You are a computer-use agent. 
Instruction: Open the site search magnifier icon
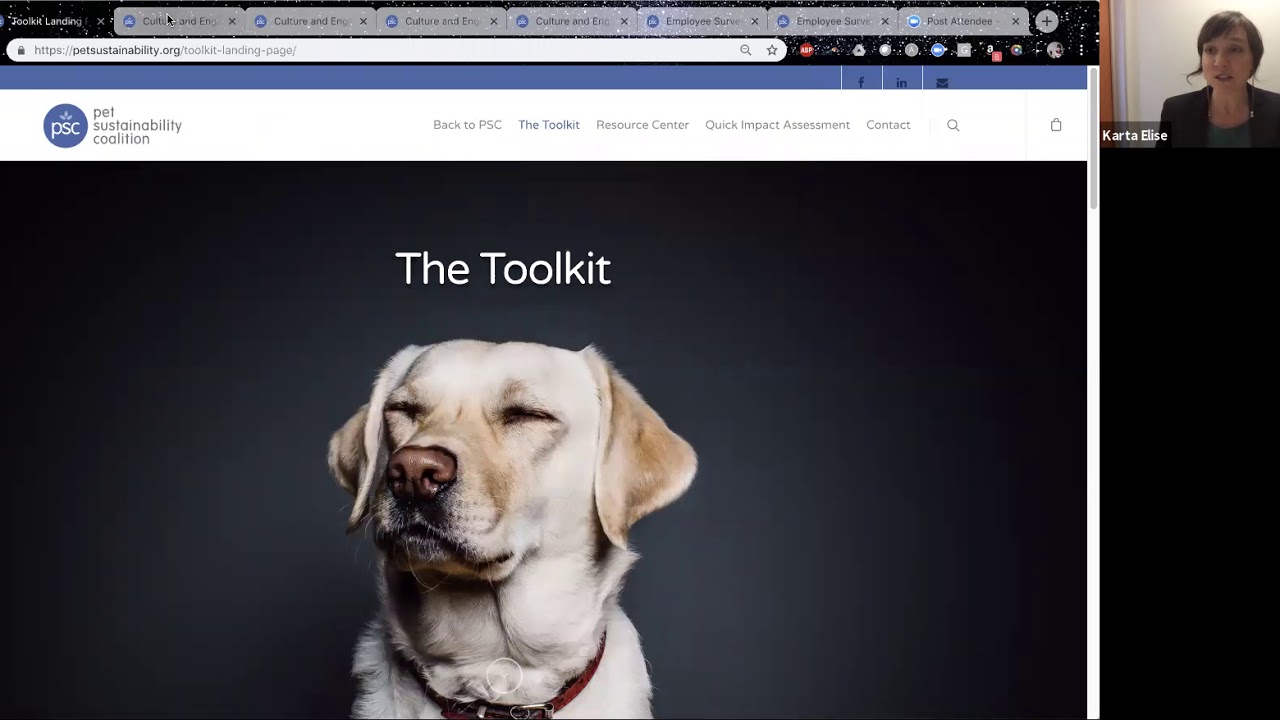point(953,125)
